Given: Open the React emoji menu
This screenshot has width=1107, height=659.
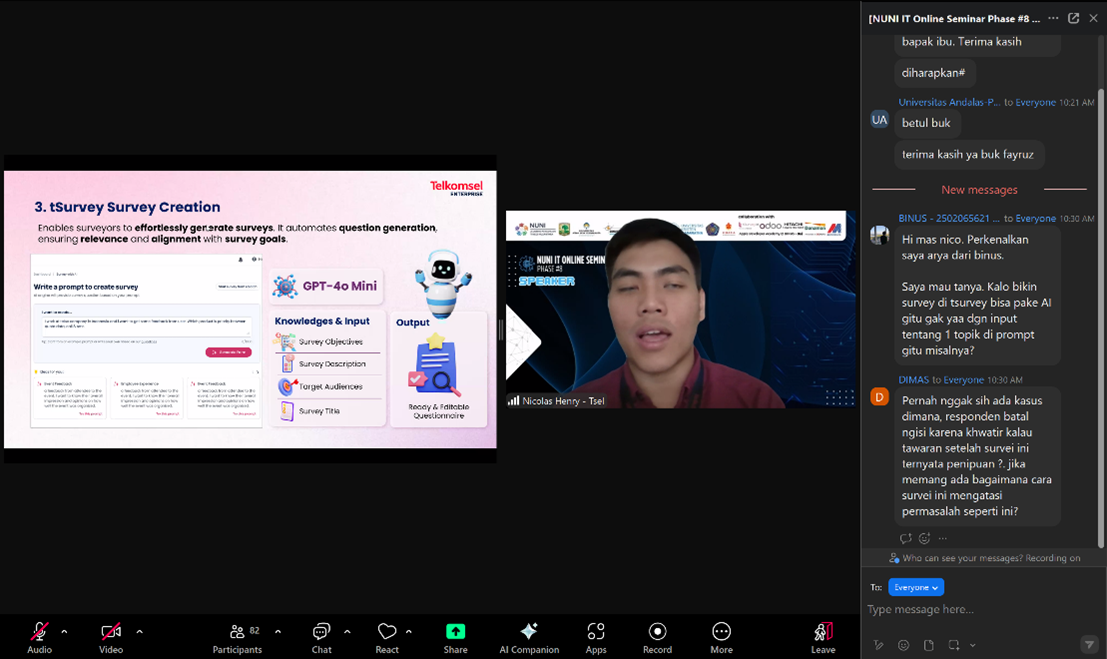Looking at the screenshot, I should [387, 637].
